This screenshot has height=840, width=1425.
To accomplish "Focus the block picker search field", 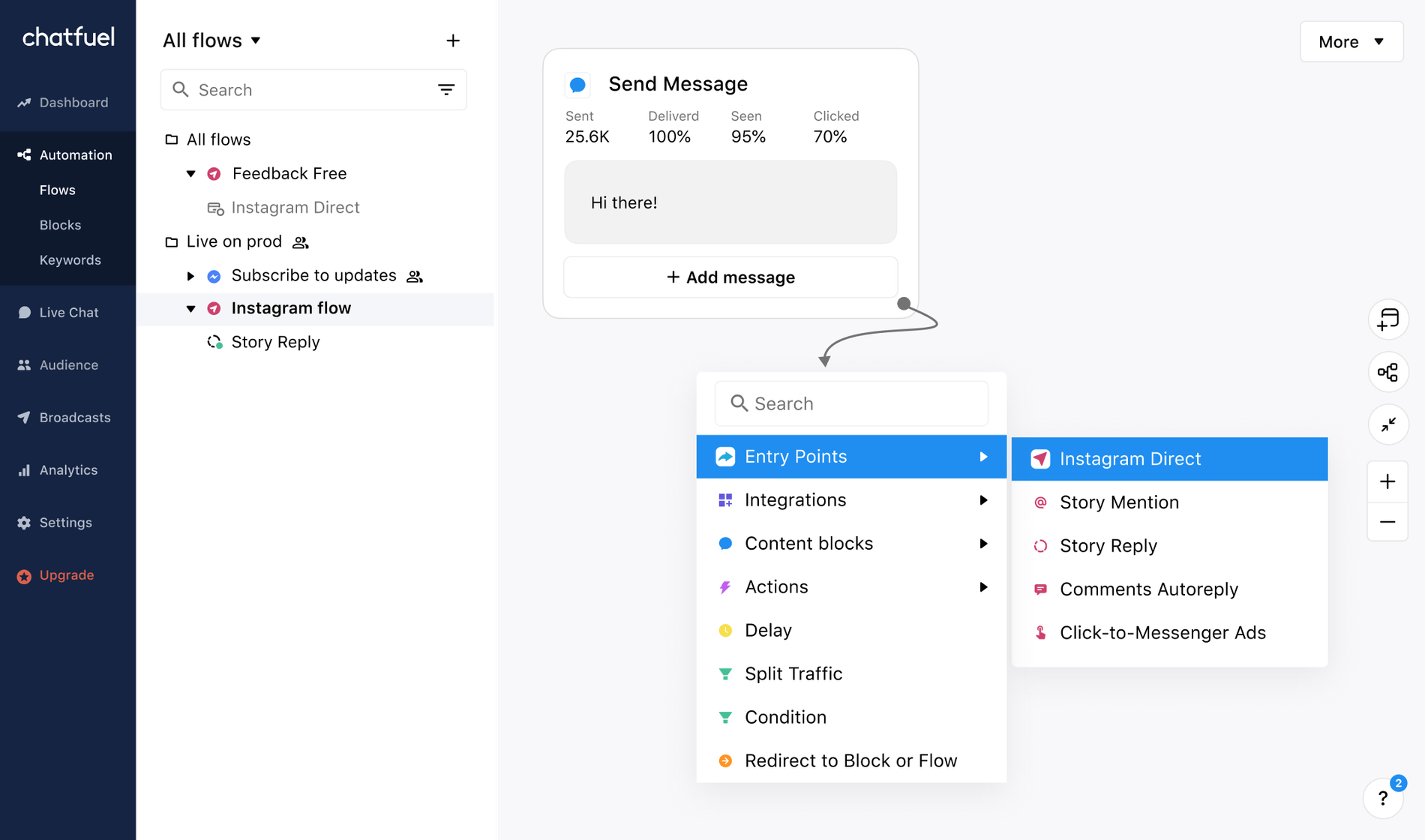I will [x=851, y=403].
